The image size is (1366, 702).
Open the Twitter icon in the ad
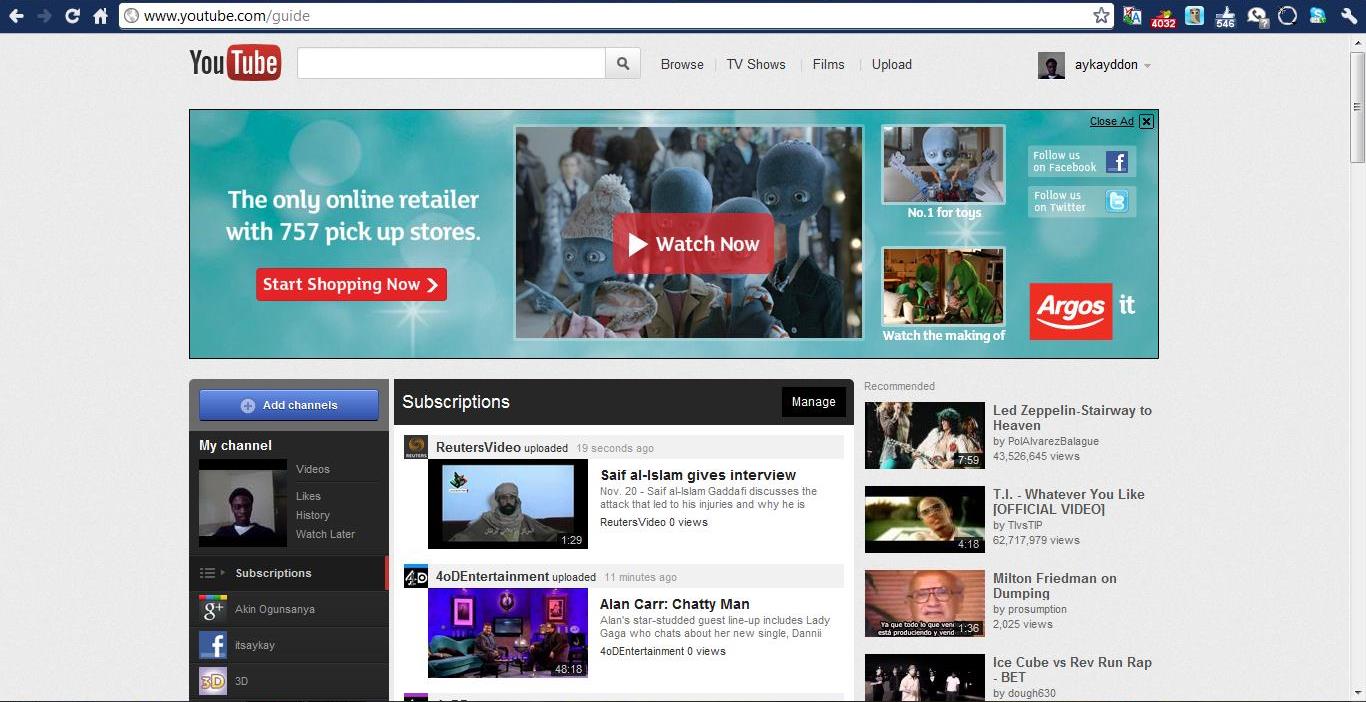[1116, 202]
